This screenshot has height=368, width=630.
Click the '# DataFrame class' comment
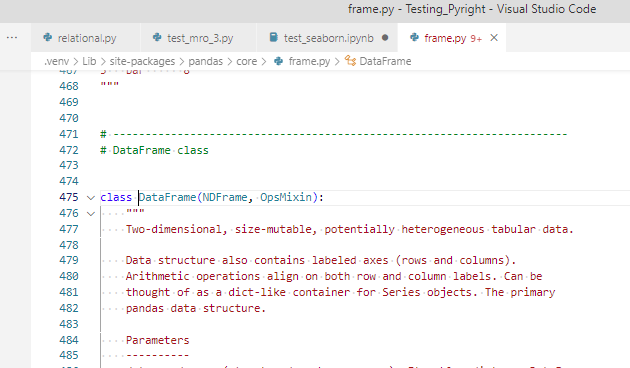click(154, 150)
